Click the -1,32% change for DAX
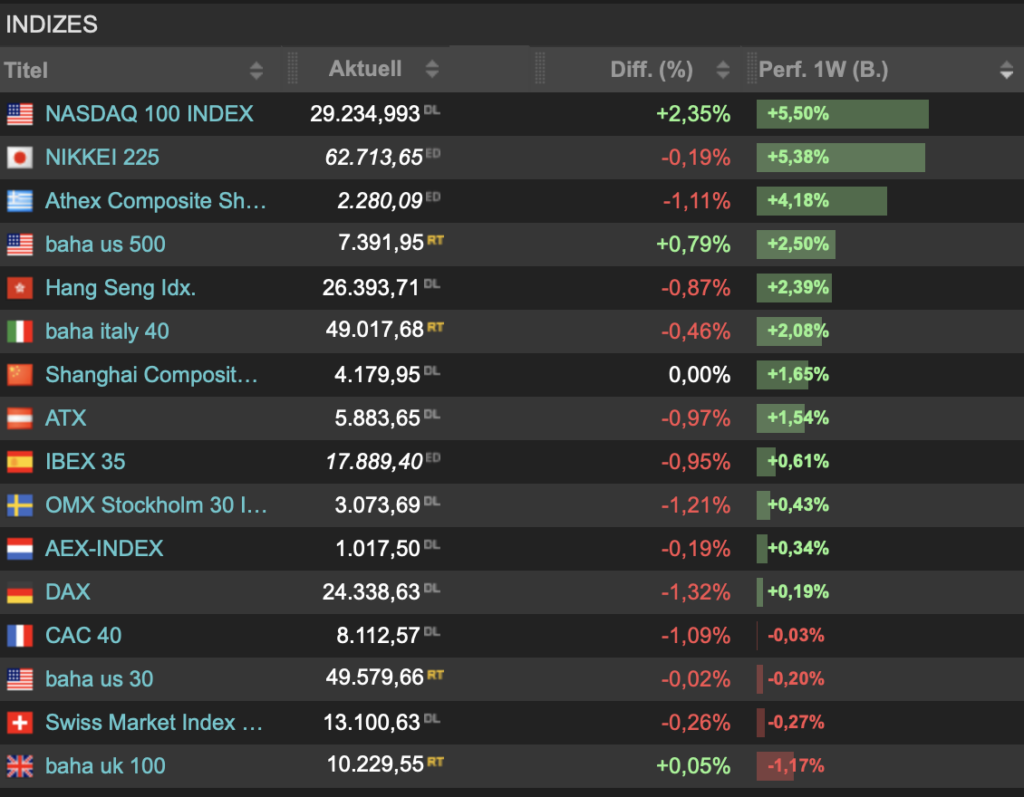The image size is (1024, 797). click(x=696, y=593)
